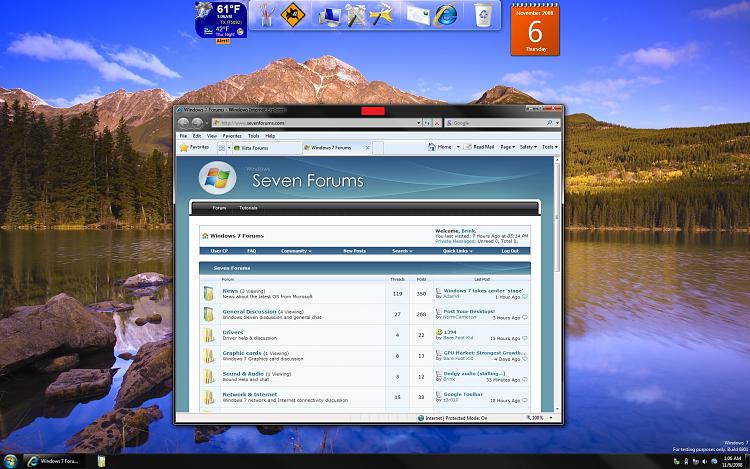Click the Google search box
Screen dimensions: 750x469
496,123
